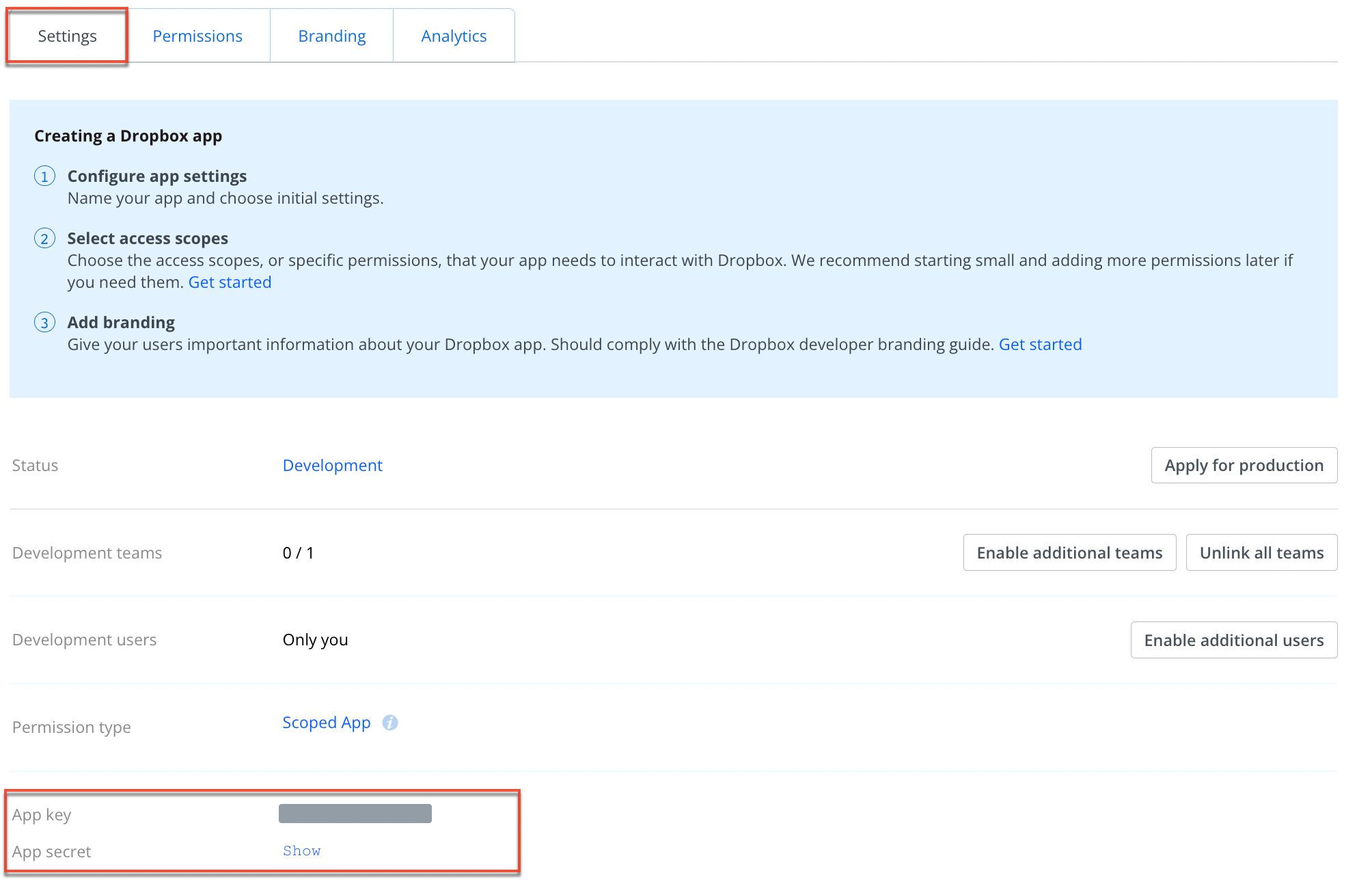Open the Settings tab
This screenshot has height=886, width=1372.
[x=67, y=36]
